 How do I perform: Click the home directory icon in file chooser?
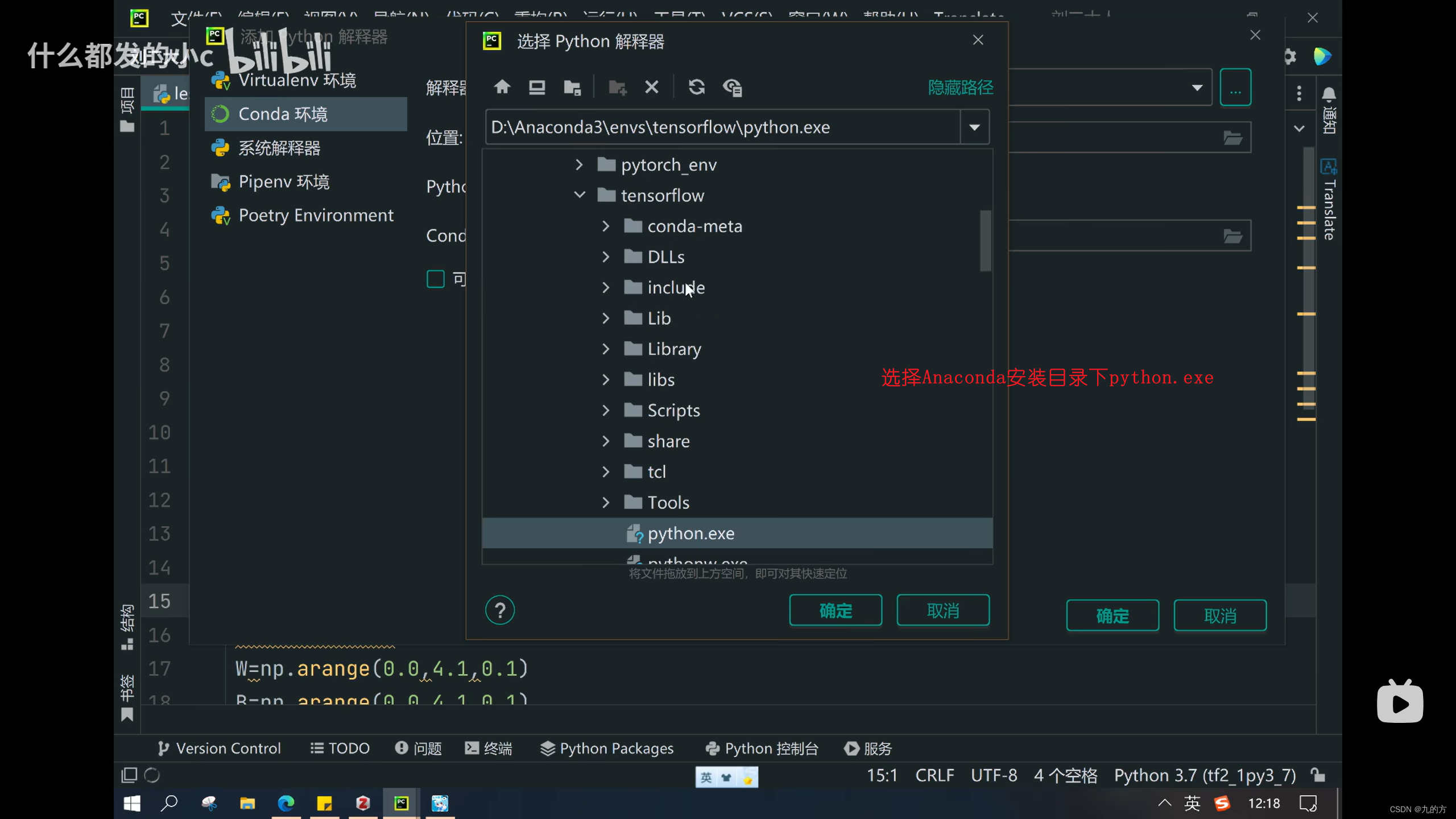[502, 87]
